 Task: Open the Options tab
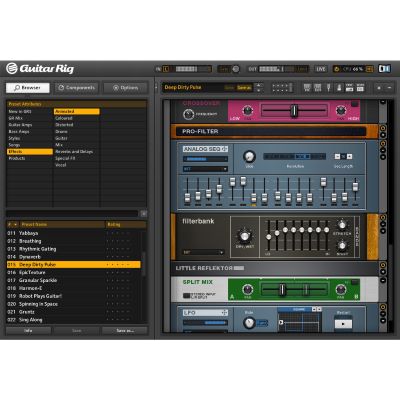point(125,88)
